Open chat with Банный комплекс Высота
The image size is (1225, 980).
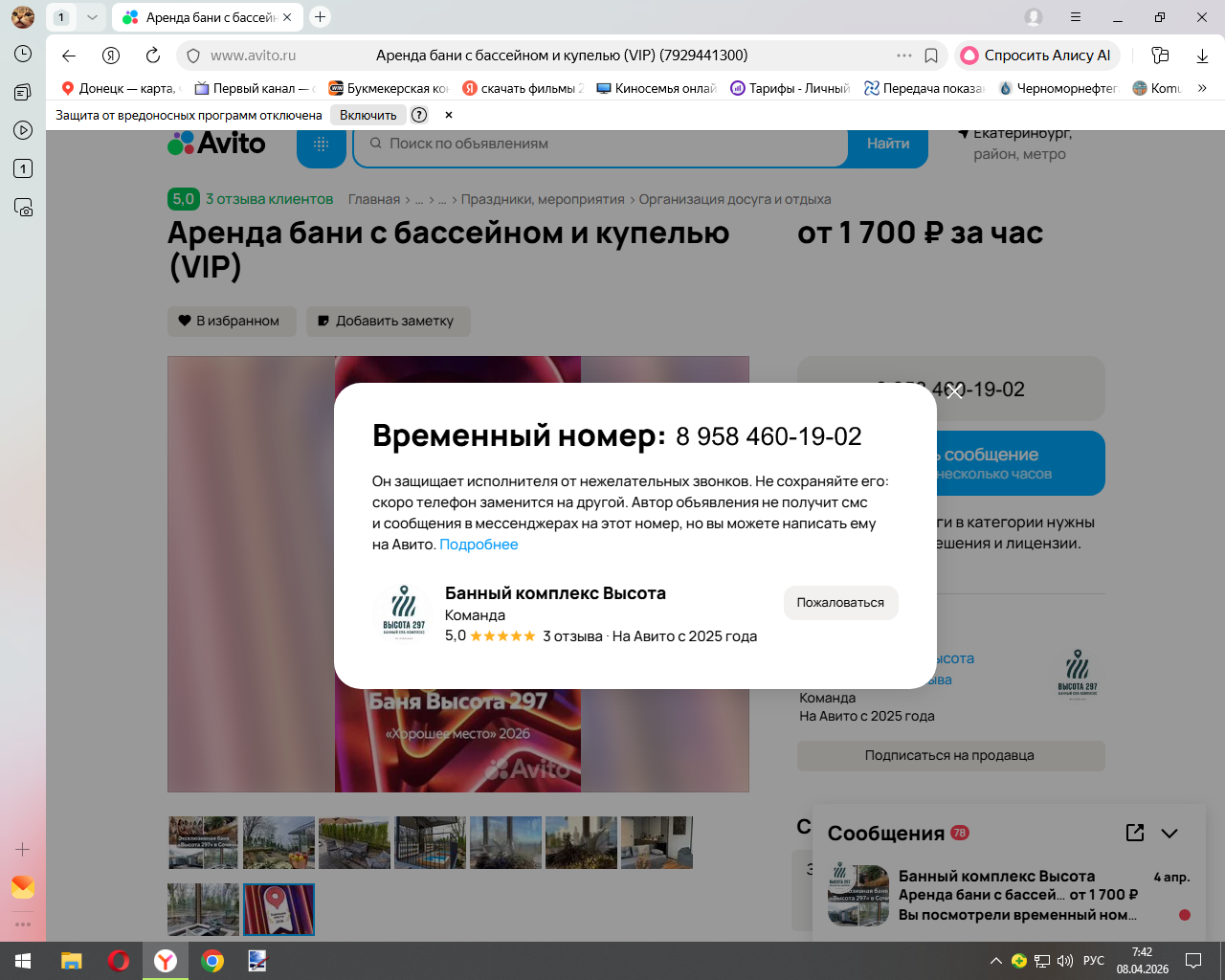(x=1010, y=896)
